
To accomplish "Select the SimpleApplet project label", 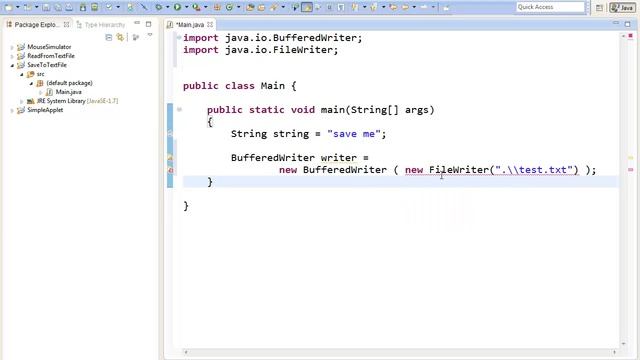I will (x=45, y=110).
